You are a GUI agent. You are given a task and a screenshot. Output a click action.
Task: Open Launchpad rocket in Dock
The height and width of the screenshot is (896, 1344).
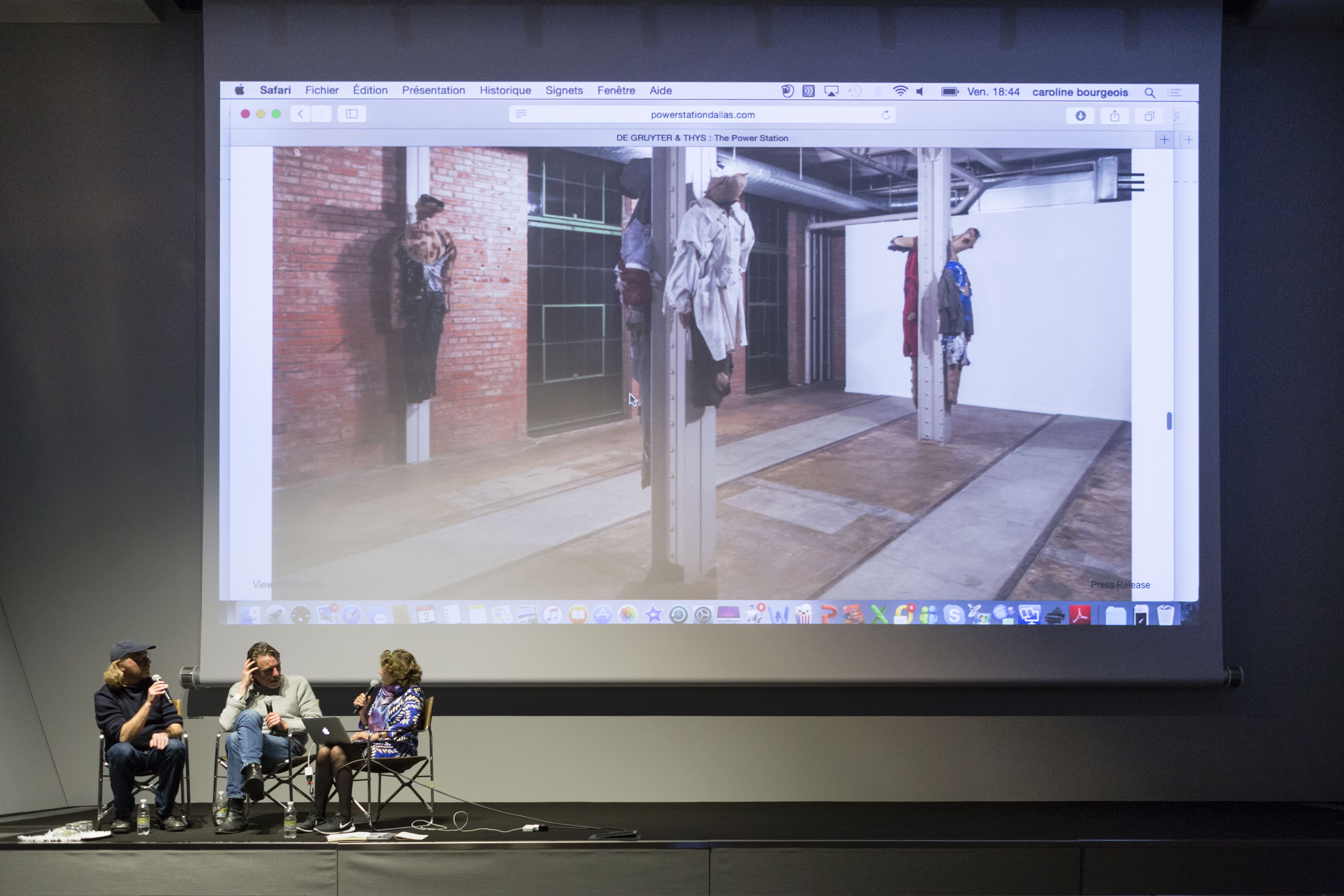[276, 615]
